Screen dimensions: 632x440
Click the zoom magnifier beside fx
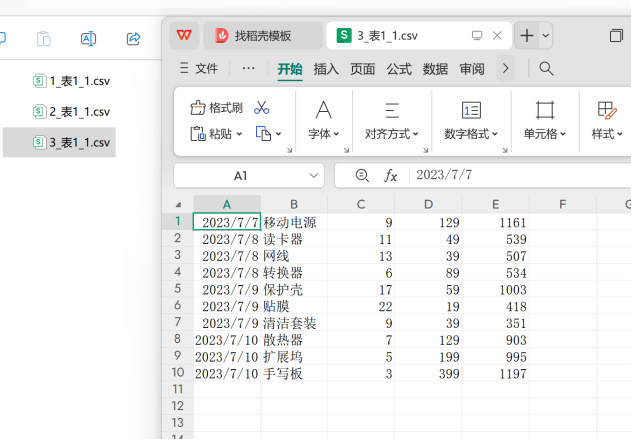pyautogui.click(x=362, y=175)
